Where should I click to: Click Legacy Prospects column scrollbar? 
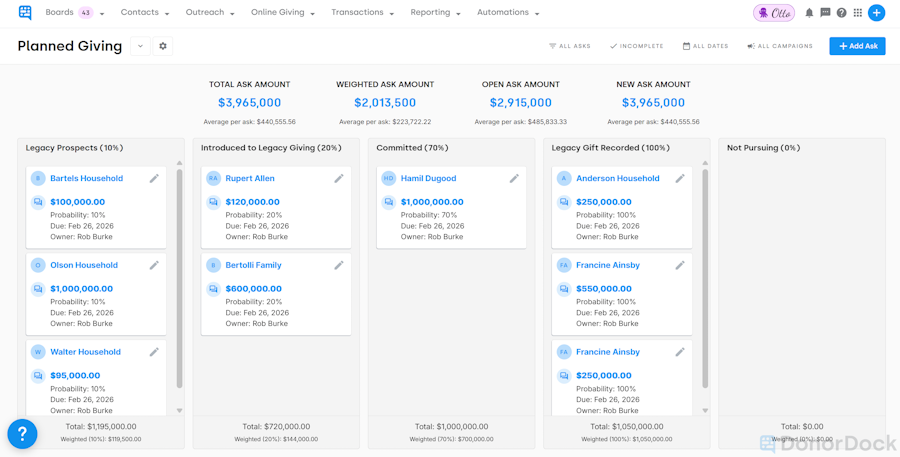point(179,278)
